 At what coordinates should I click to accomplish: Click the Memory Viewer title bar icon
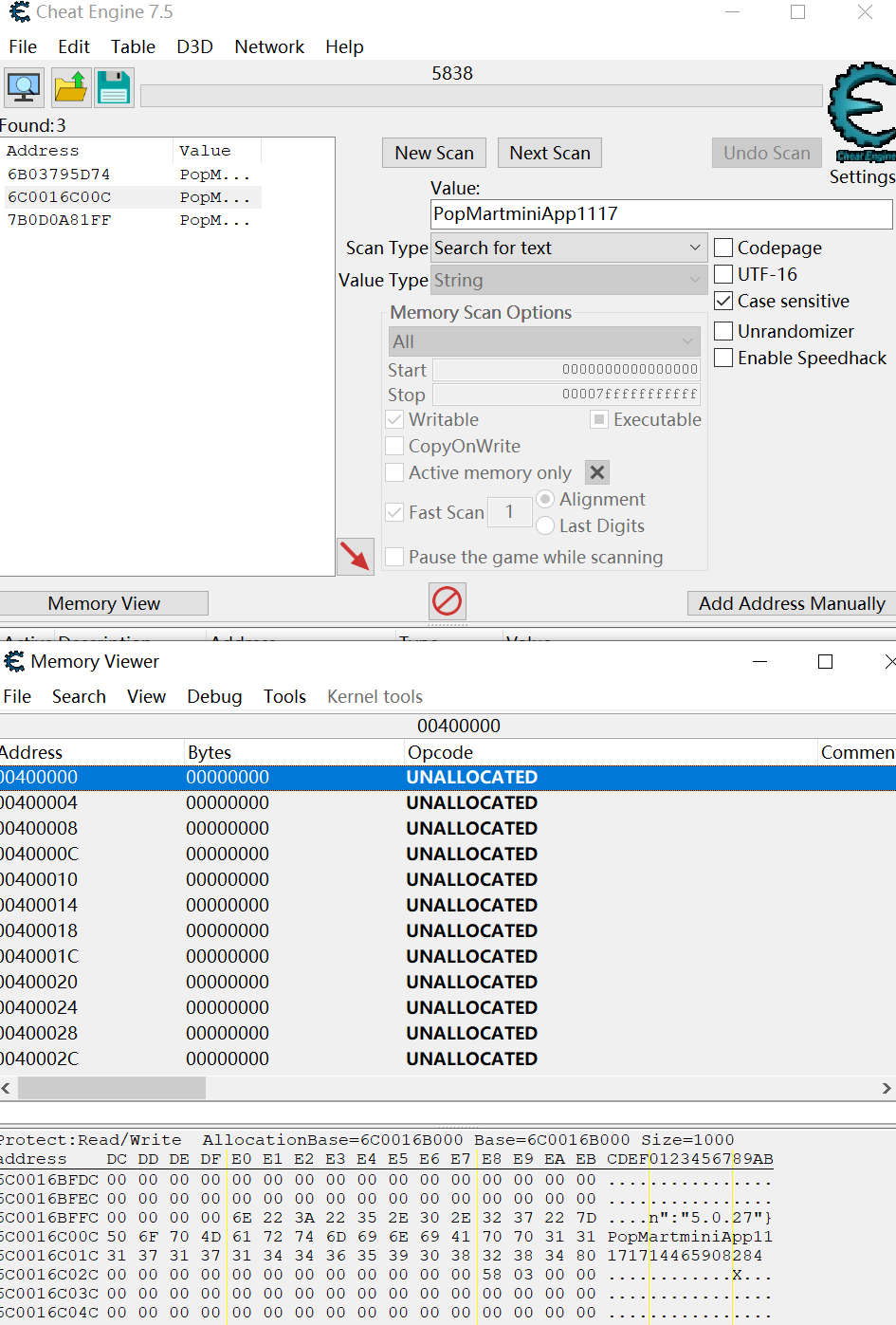pos(14,661)
